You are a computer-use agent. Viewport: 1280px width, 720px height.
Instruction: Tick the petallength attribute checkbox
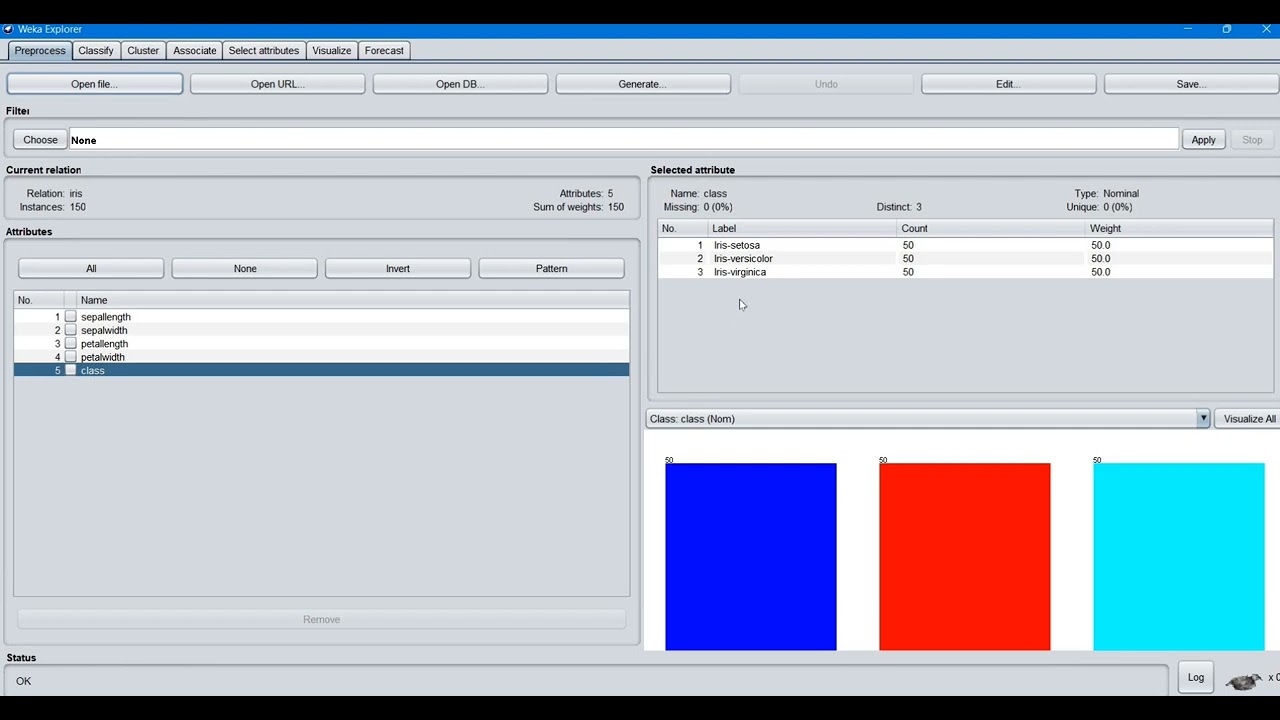(71, 344)
